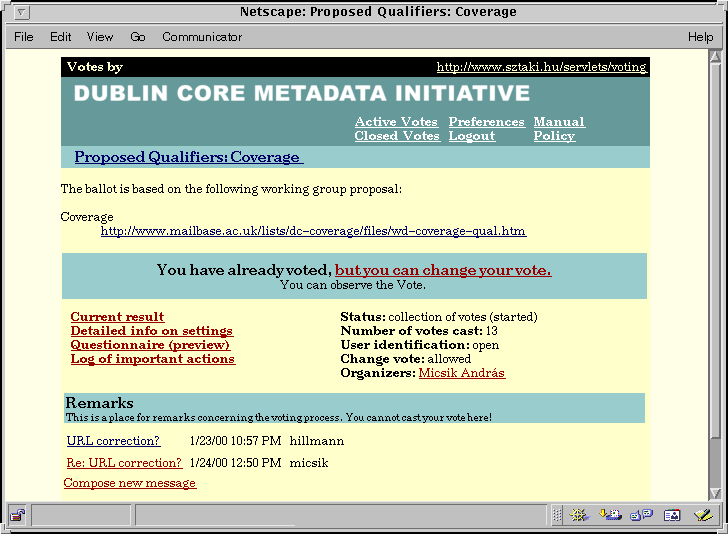Image resolution: width=728 pixels, height=534 pixels.
Task: Click organizer Micsik András link
Action: point(462,373)
